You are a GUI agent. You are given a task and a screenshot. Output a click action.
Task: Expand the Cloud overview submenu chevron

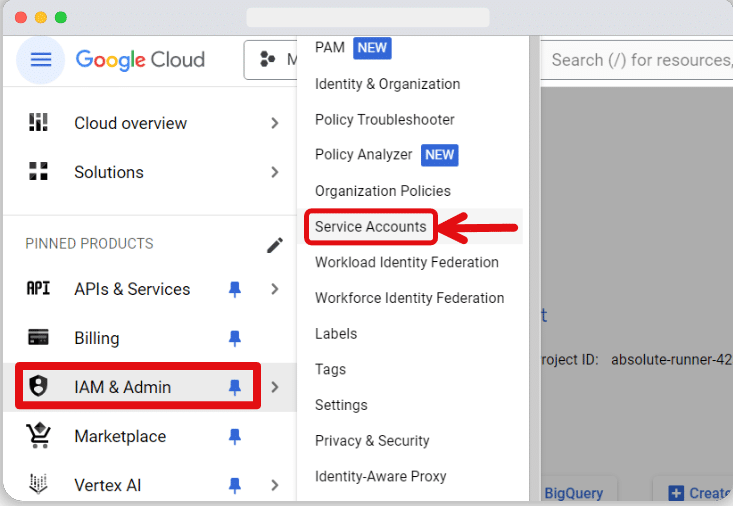(x=275, y=123)
